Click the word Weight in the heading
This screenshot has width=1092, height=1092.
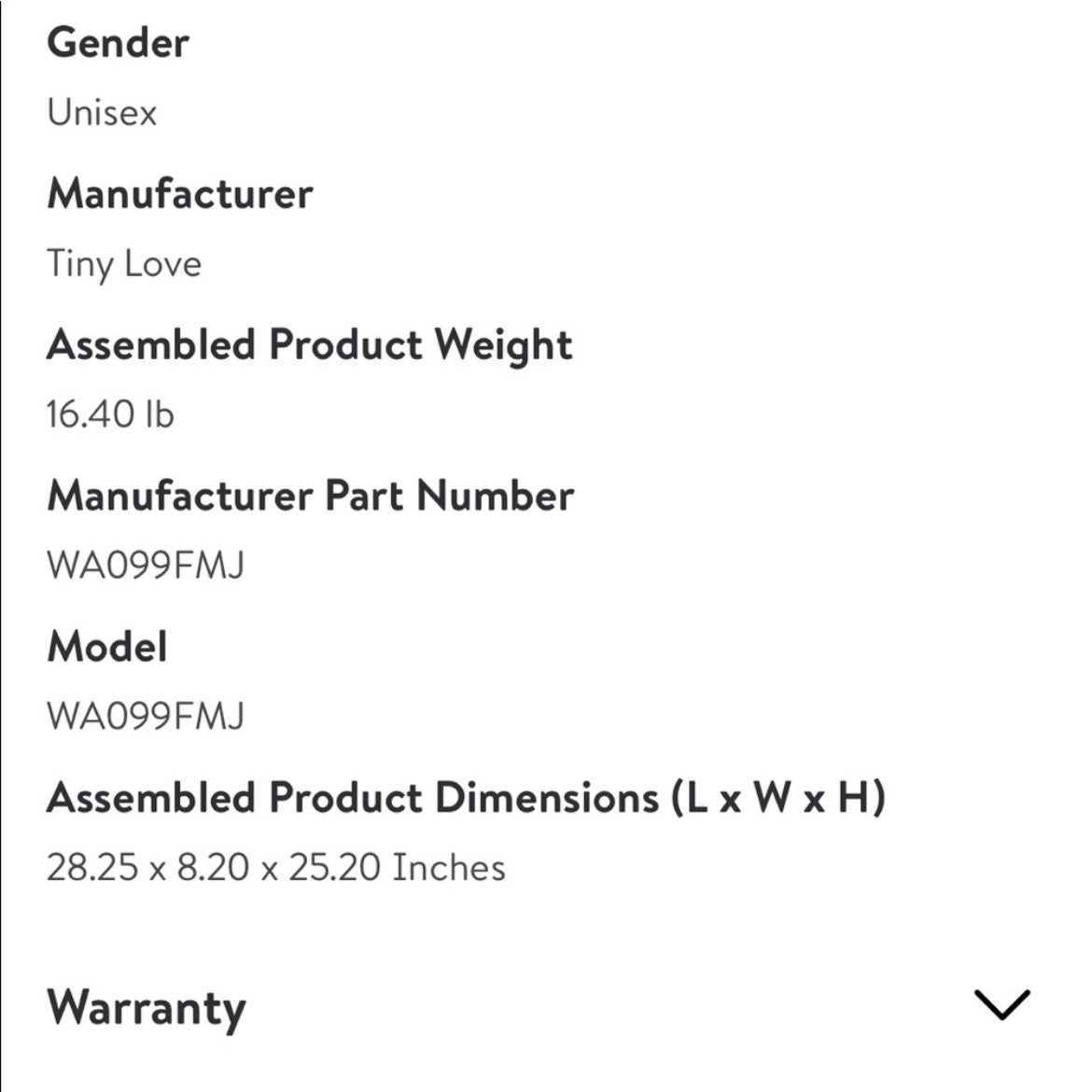tap(503, 346)
